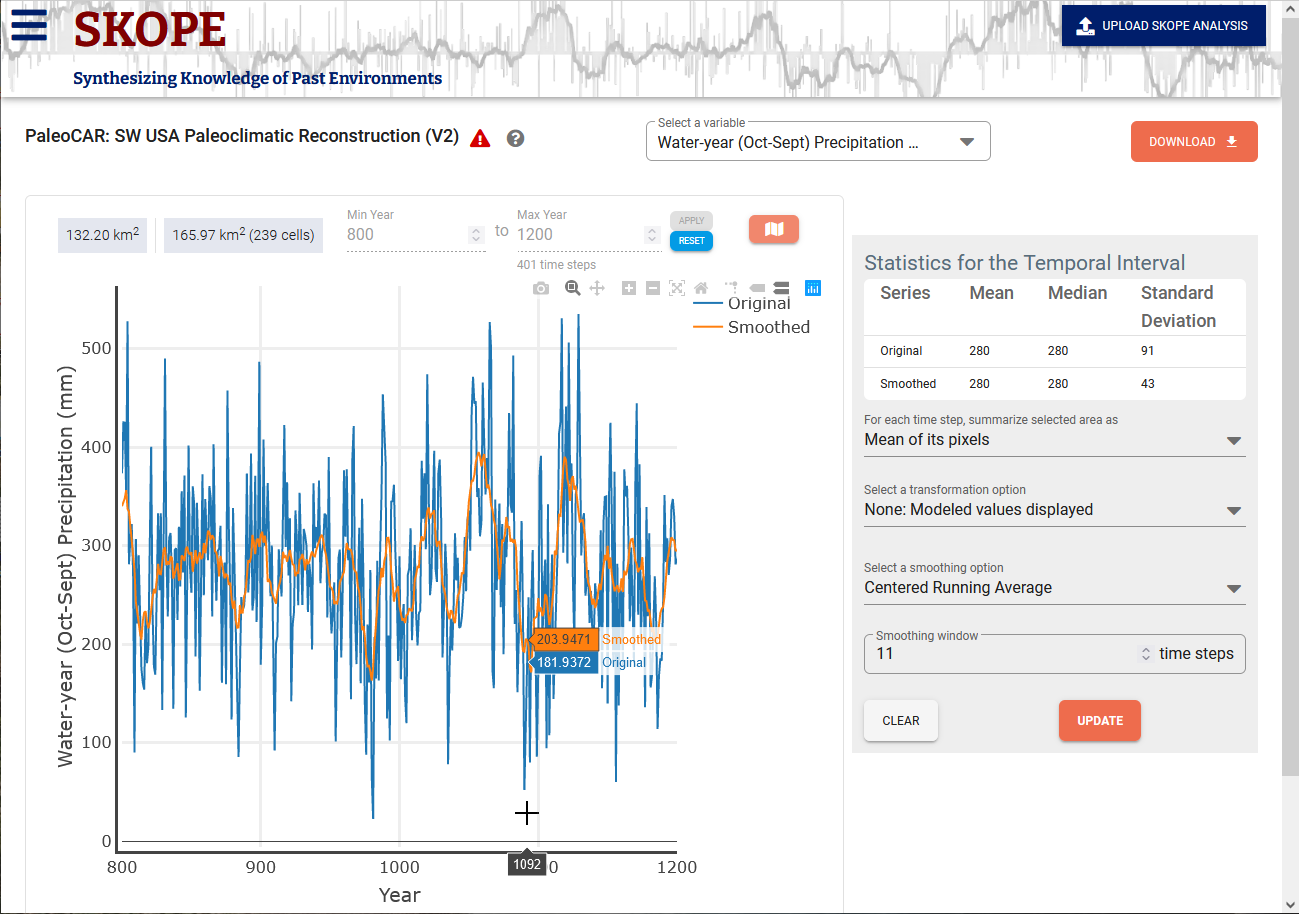
Task: Enable compare data on hover icon
Action: tap(781, 288)
